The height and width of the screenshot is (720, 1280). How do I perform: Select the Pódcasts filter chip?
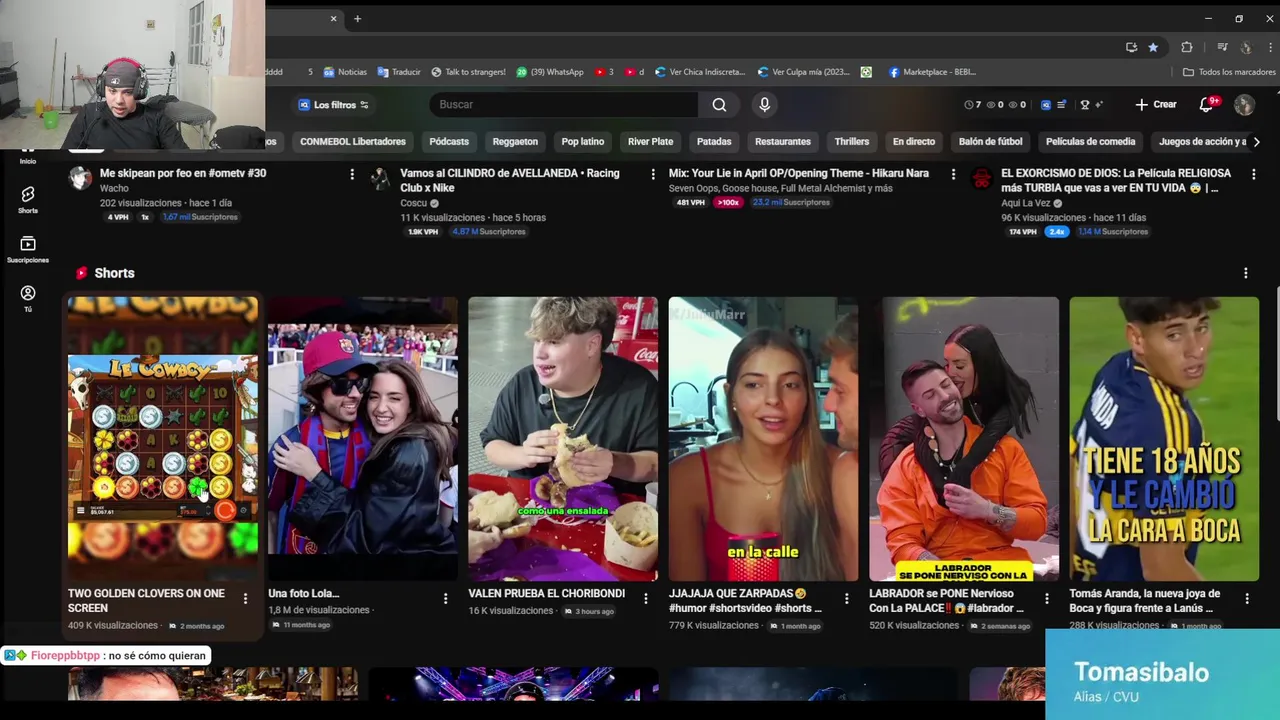point(449,142)
